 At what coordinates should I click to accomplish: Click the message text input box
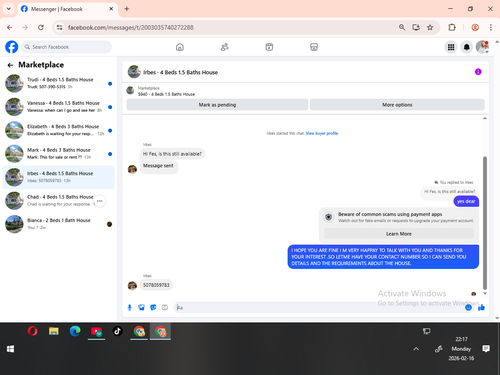[319, 307]
